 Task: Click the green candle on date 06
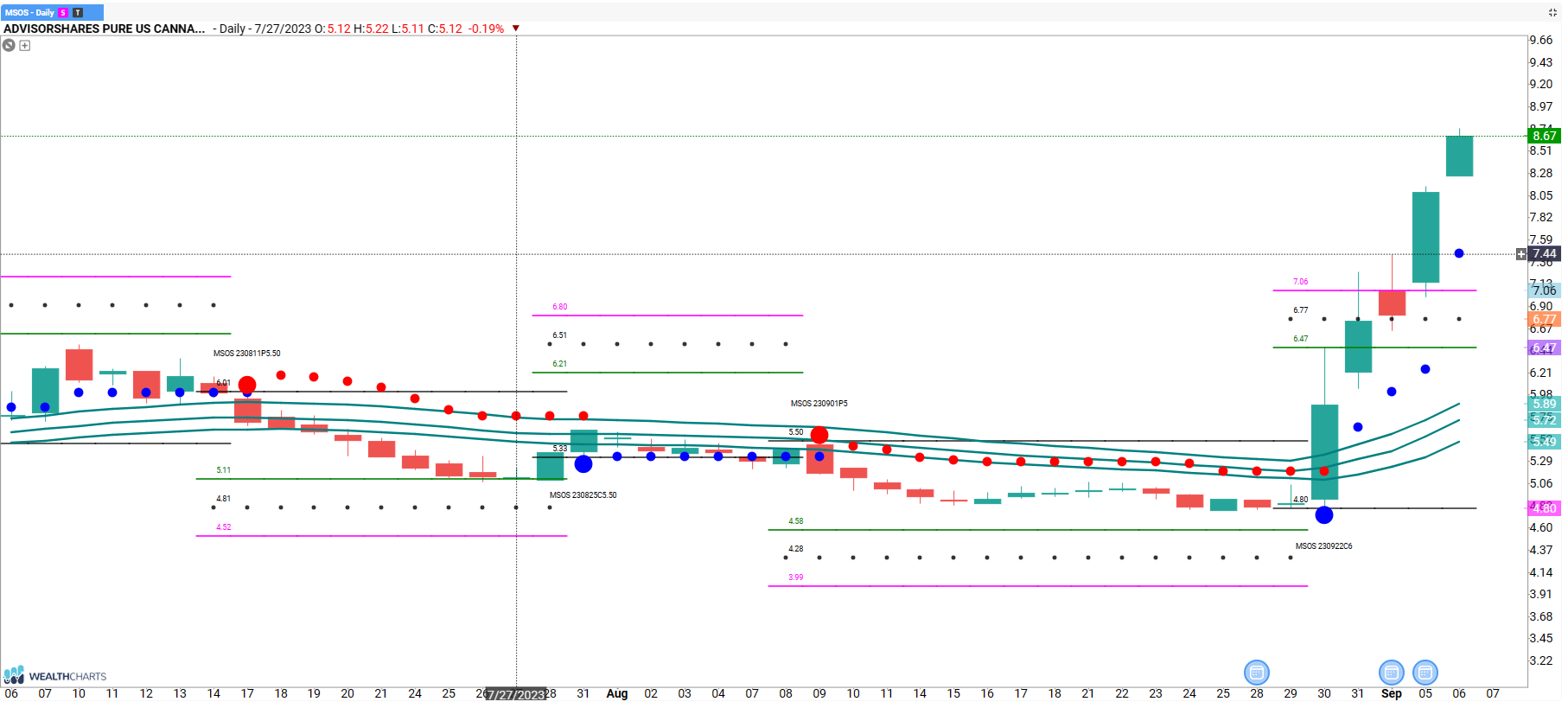[1459, 156]
